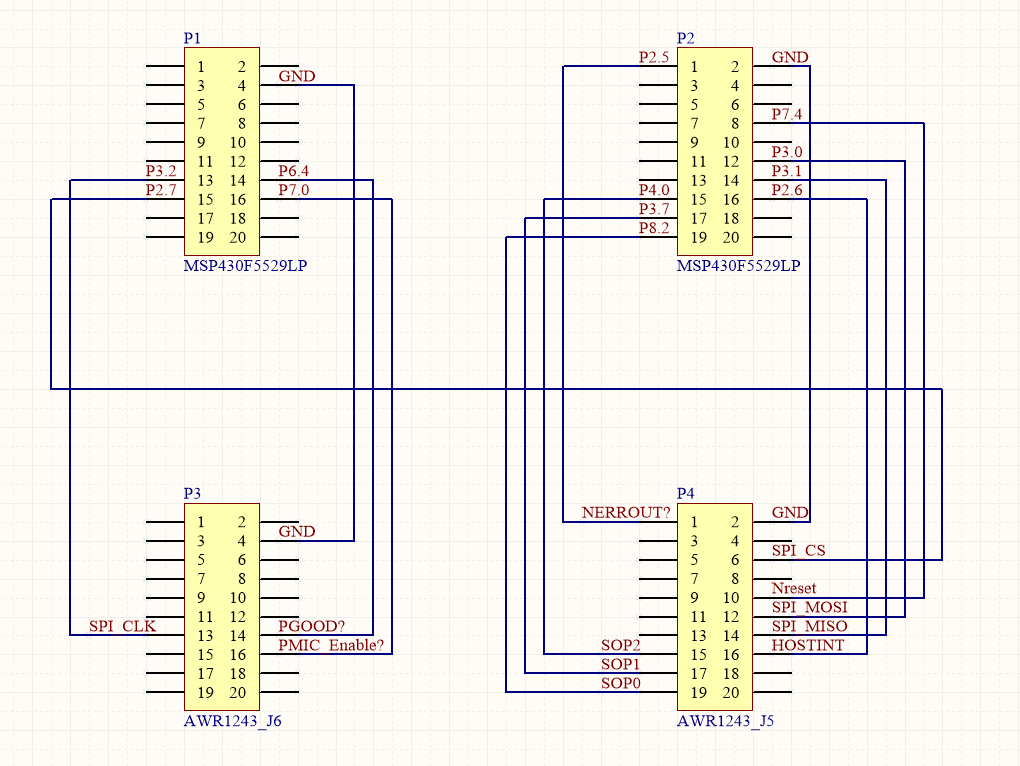Select pin number 20 of connector P1

click(x=237, y=237)
